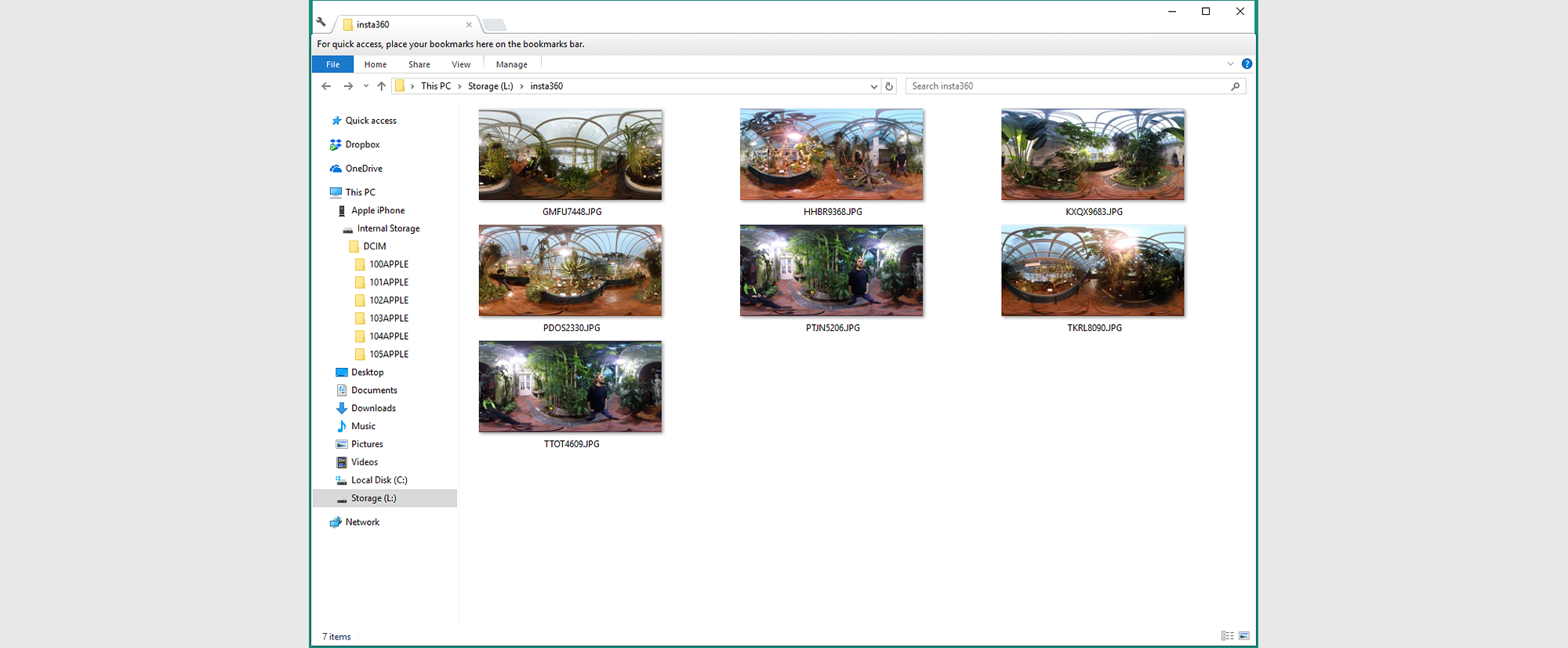1568x648 pixels.
Task: Refresh the insta360 folder
Action: (x=889, y=86)
